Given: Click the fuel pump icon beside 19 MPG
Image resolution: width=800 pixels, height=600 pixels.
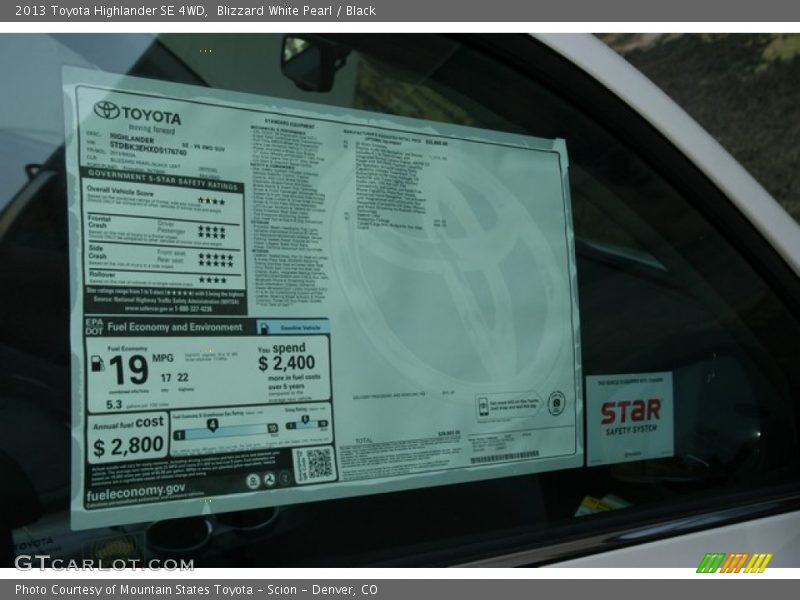Looking at the screenshot, I should [x=97, y=363].
